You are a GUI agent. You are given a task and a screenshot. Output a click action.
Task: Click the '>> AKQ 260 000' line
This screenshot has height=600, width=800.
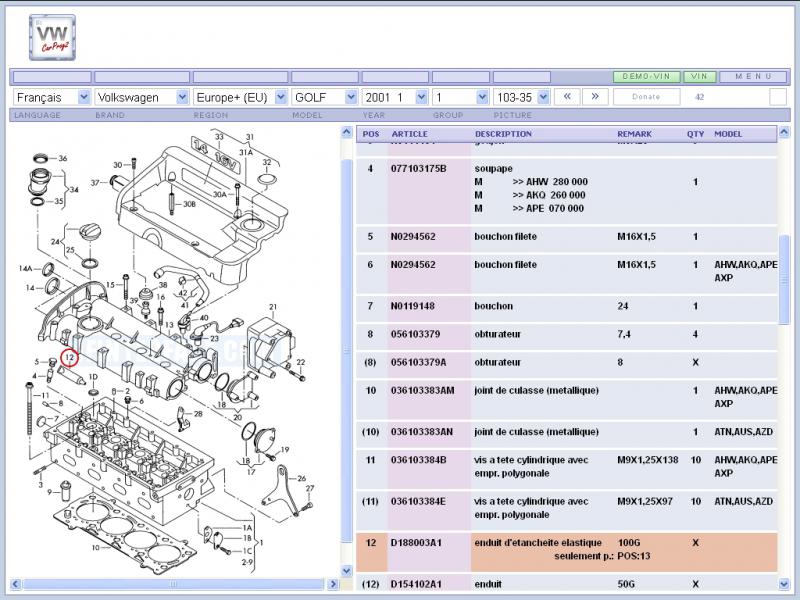[x=548, y=195]
